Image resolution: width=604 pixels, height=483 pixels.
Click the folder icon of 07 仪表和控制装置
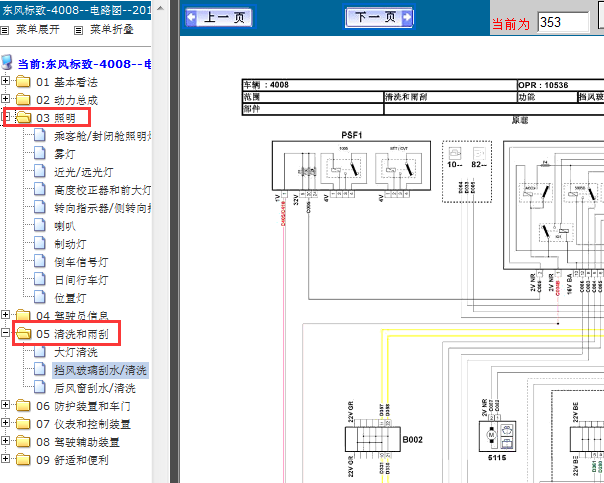[23, 424]
